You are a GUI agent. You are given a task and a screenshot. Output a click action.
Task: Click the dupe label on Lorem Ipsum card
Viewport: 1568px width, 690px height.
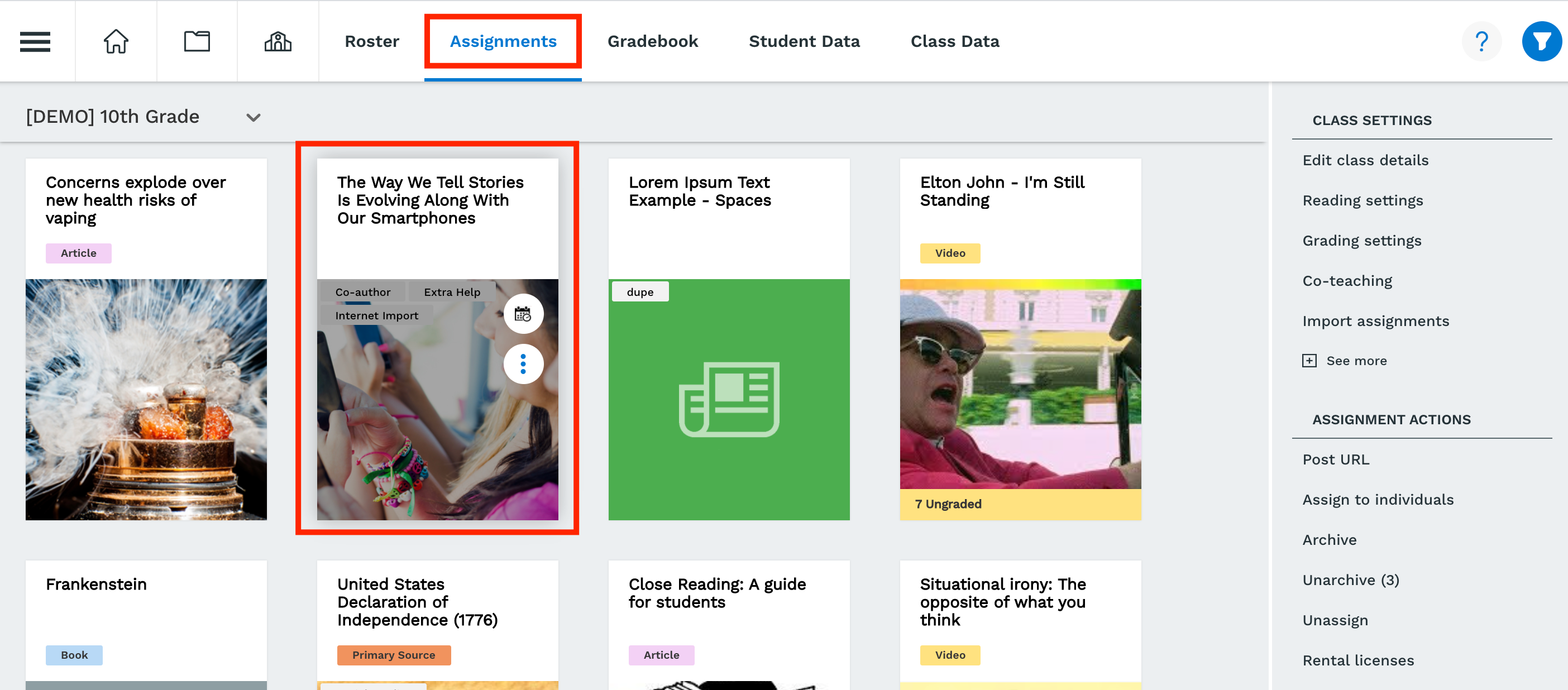640,292
